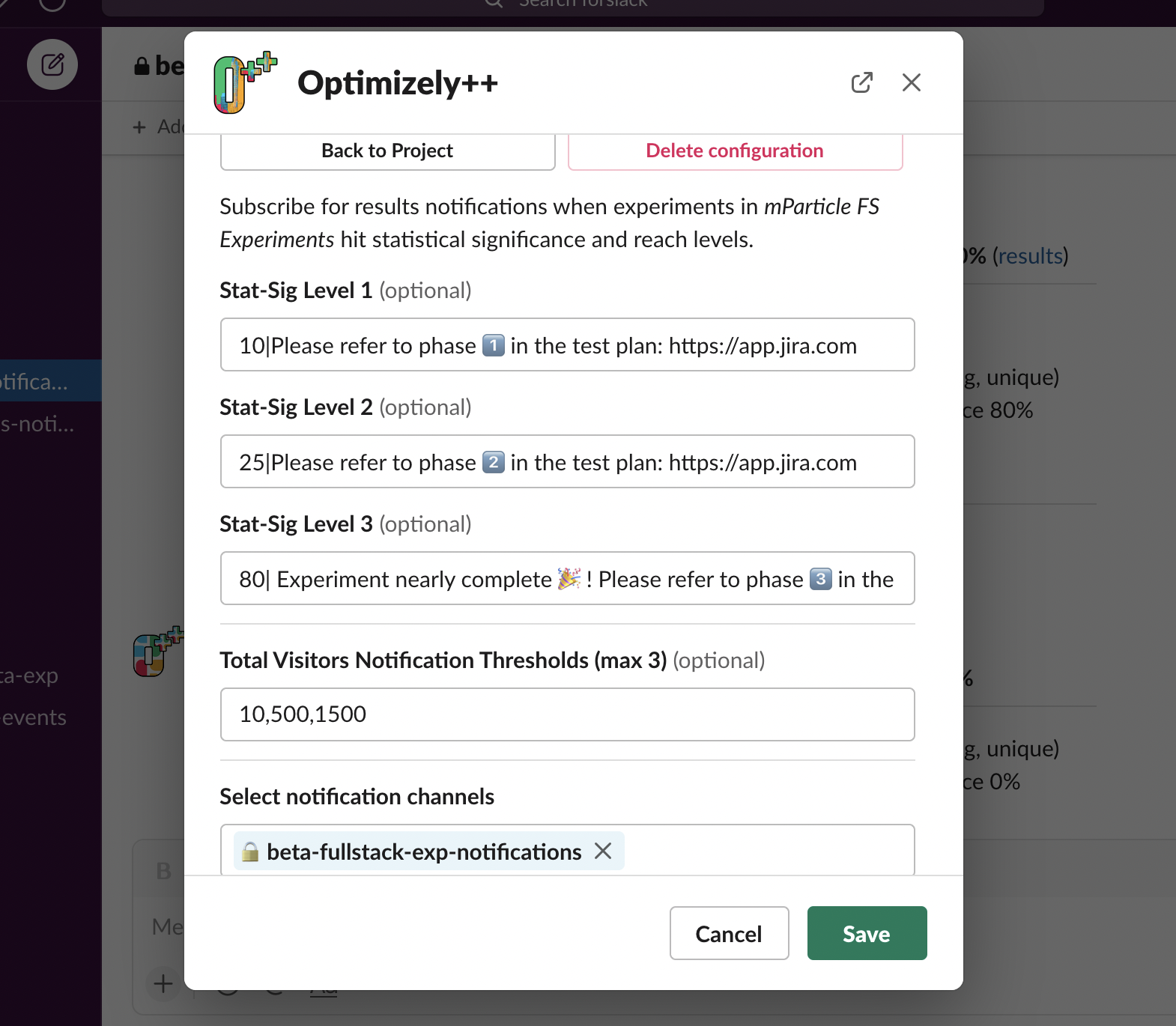The width and height of the screenshot is (1176, 1026).
Task: Click the compose new message icon
Action: pyautogui.click(x=52, y=64)
